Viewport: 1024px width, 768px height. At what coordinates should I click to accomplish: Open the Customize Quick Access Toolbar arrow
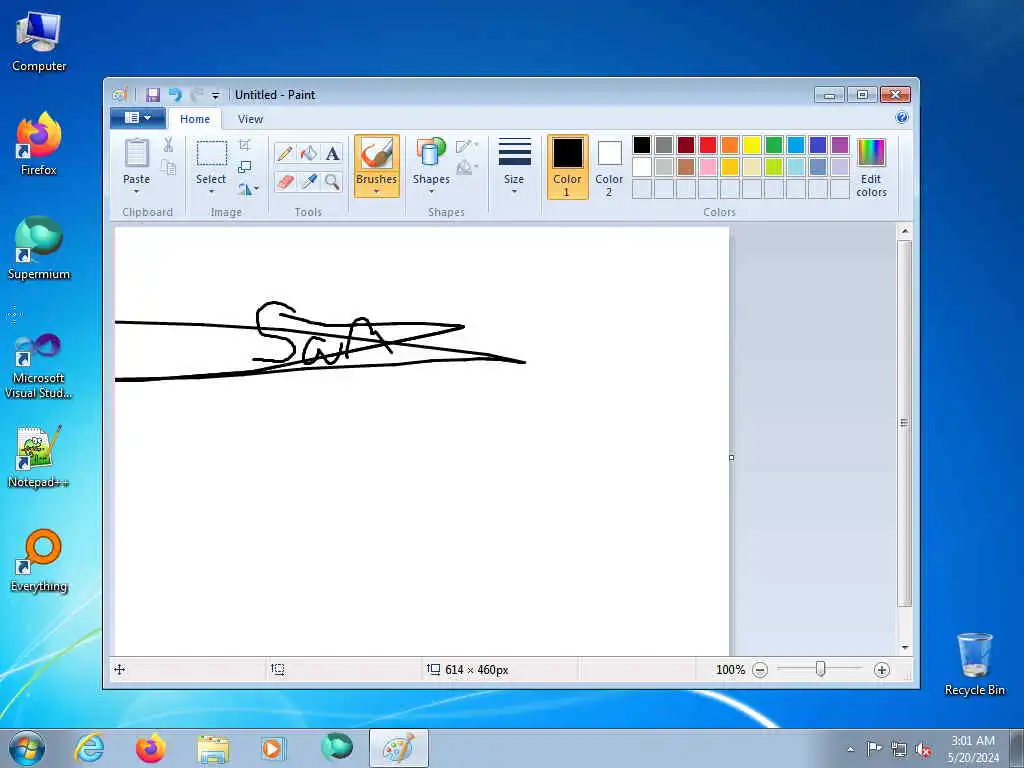click(216, 95)
